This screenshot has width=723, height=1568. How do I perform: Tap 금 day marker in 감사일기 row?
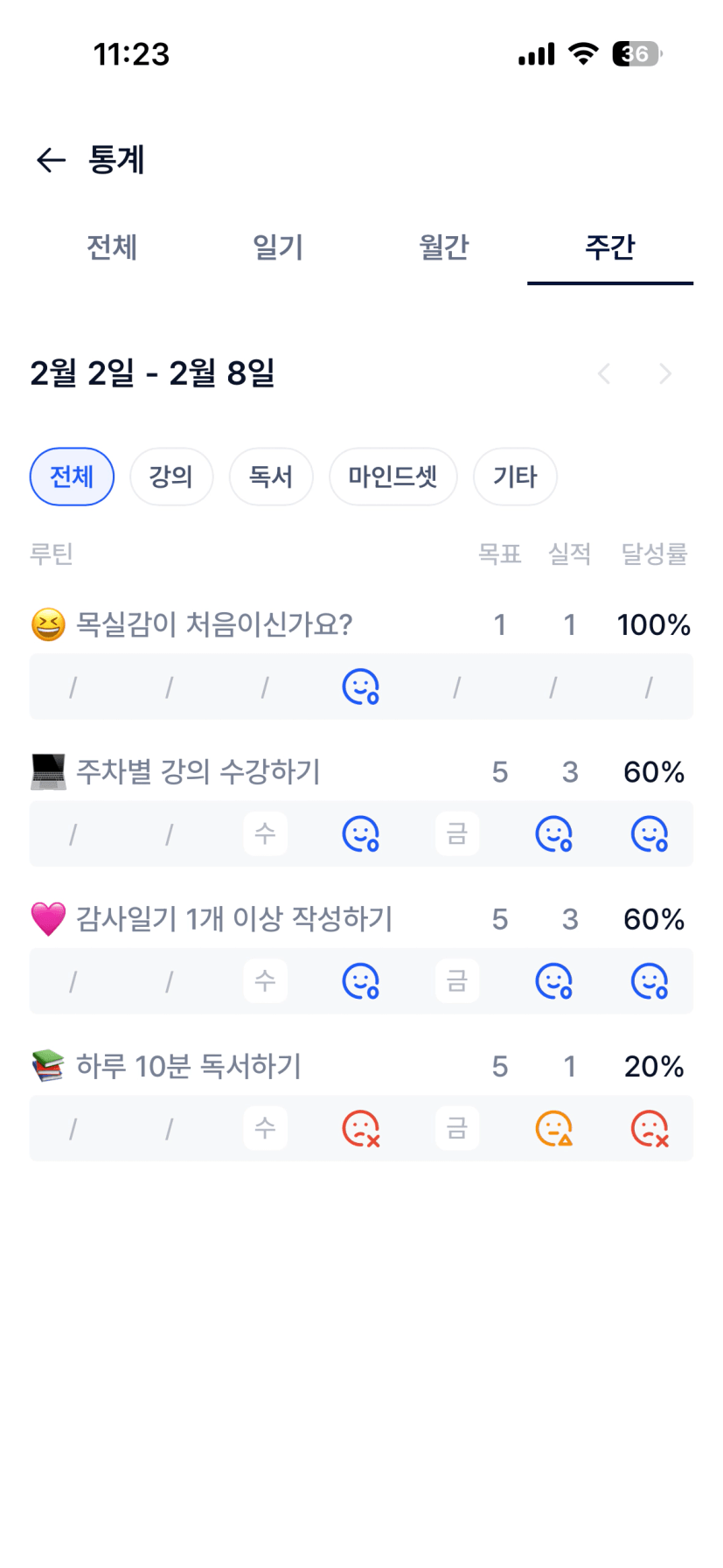tap(457, 981)
